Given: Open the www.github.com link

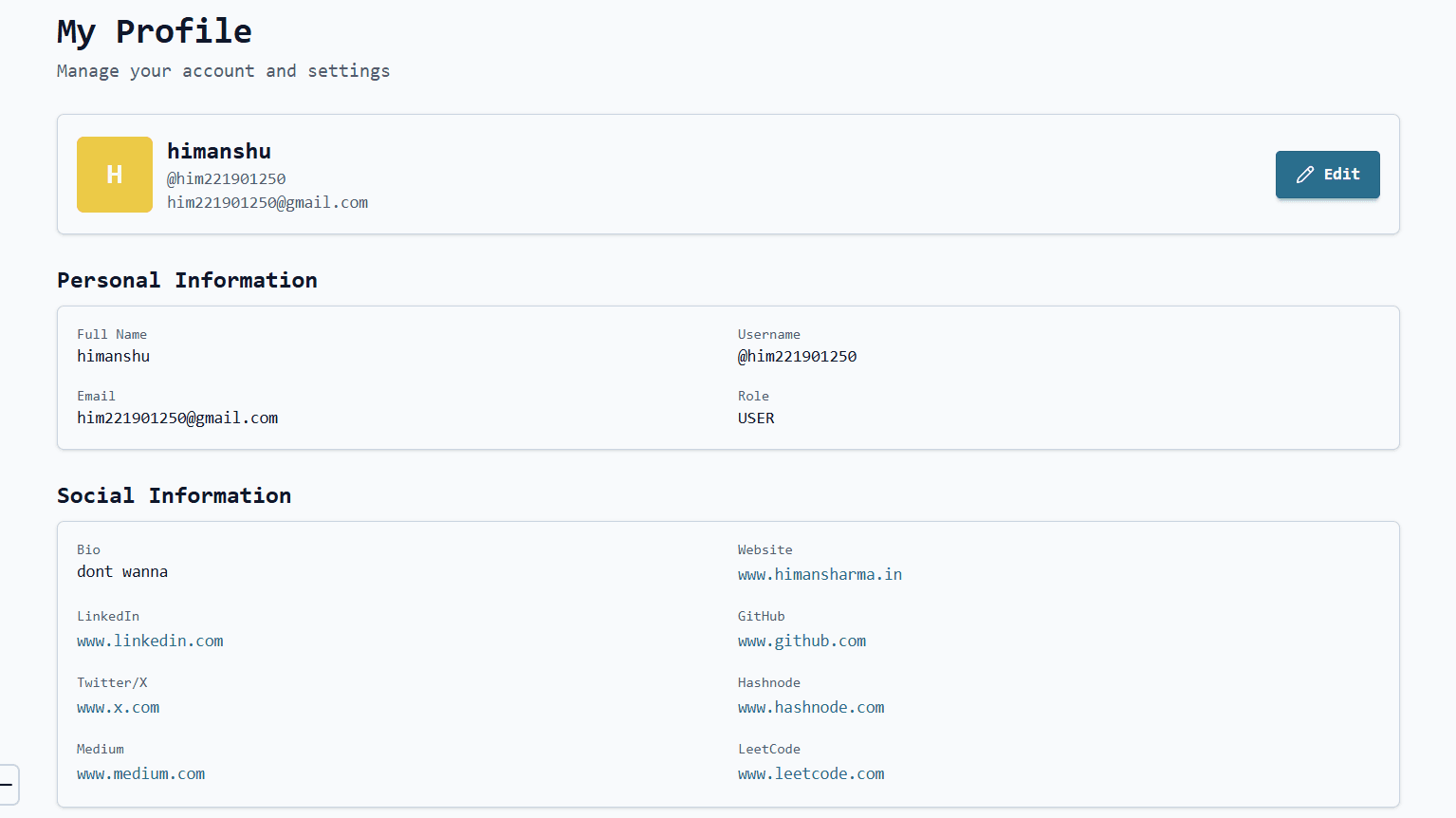Looking at the screenshot, I should (x=802, y=641).
